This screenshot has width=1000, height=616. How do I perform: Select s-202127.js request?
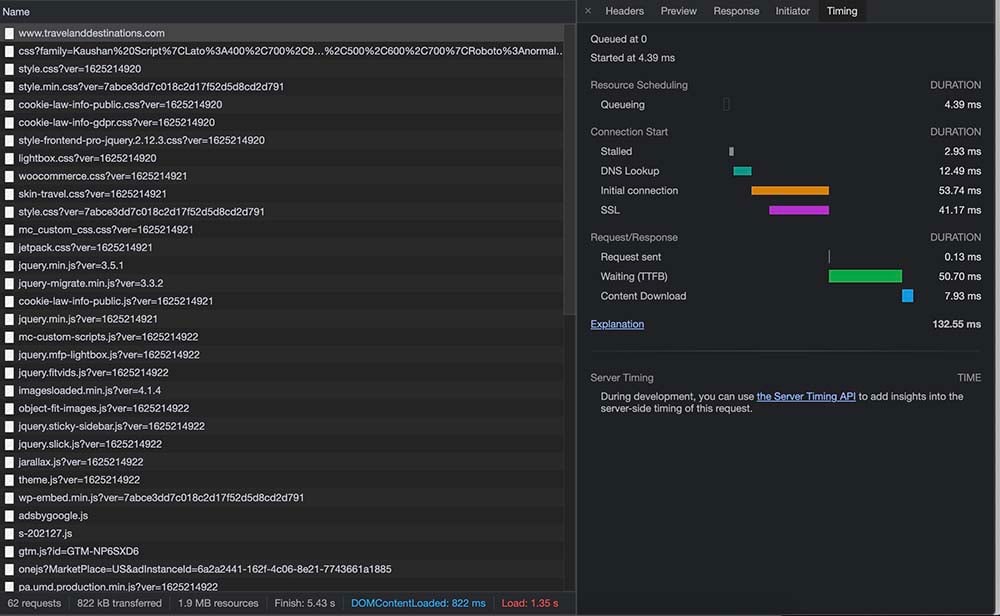(x=282, y=533)
